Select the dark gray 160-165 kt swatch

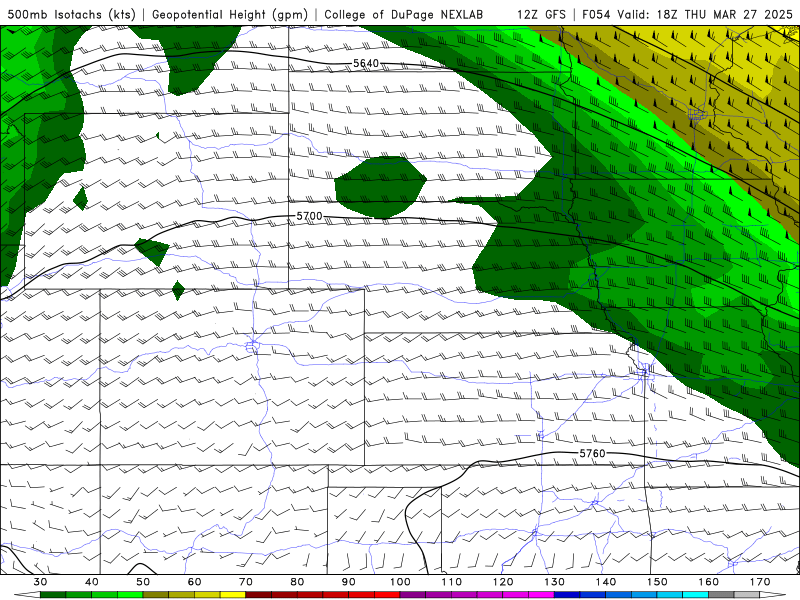pyautogui.click(x=721, y=595)
